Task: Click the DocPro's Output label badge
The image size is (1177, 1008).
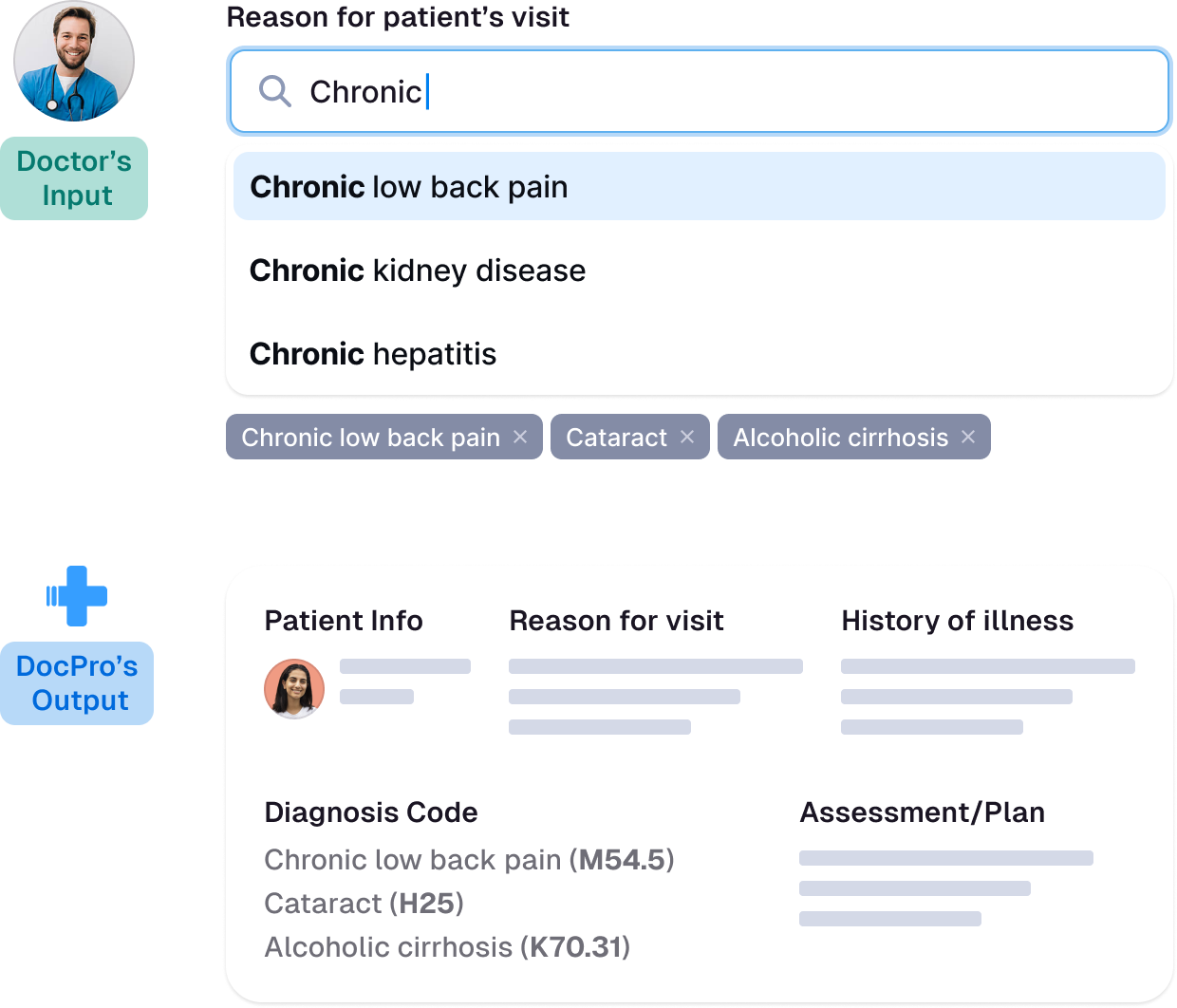Action: [x=77, y=683]
